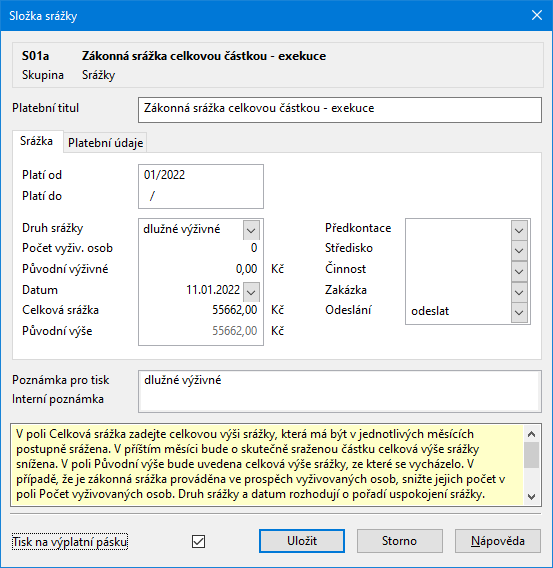Click the help text scrollbar down arrow

[x=531, y=497]
